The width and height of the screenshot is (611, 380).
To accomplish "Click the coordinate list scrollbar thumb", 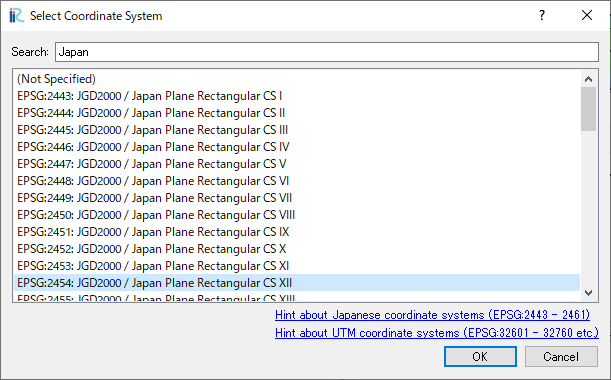I will click(x=588, y=109).
